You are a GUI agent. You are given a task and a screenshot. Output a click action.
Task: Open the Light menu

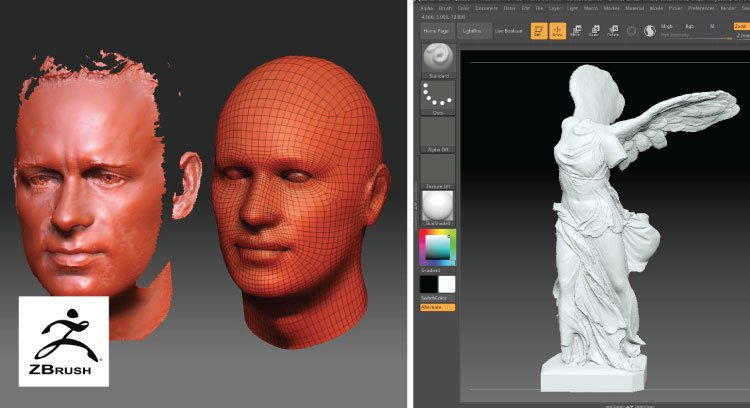[573, 8]
